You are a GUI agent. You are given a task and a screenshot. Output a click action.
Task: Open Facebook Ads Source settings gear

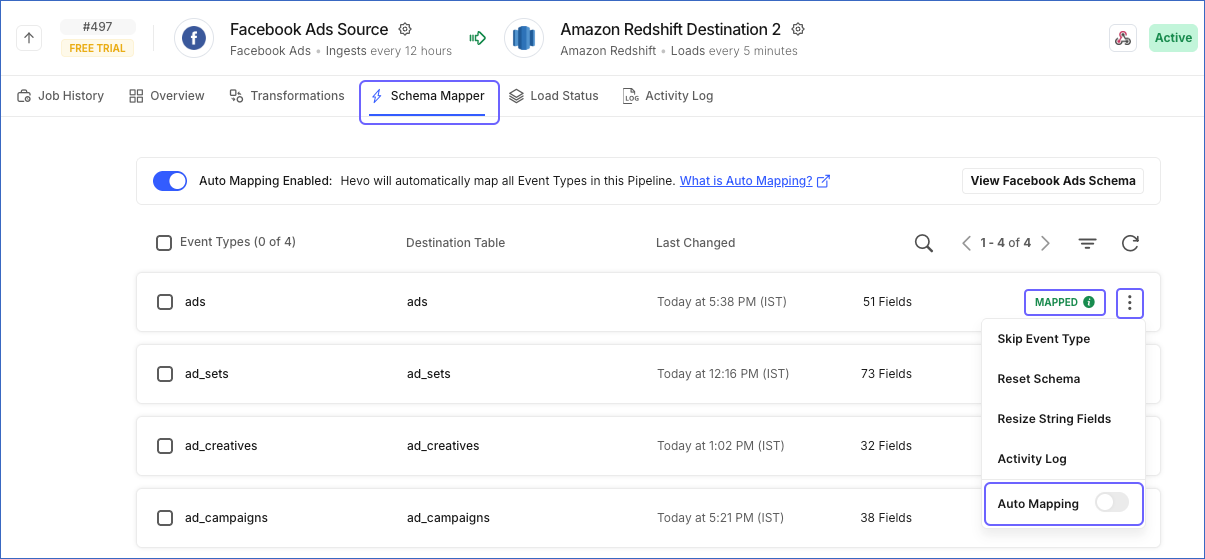405,29
